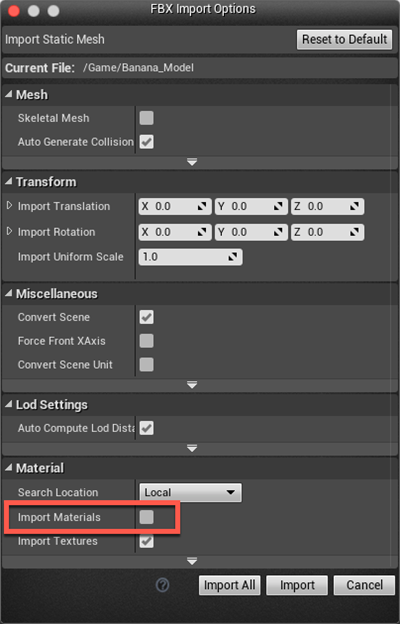Expand the Import Translation row
Screen dimensions: 400x624
point(9,206)
